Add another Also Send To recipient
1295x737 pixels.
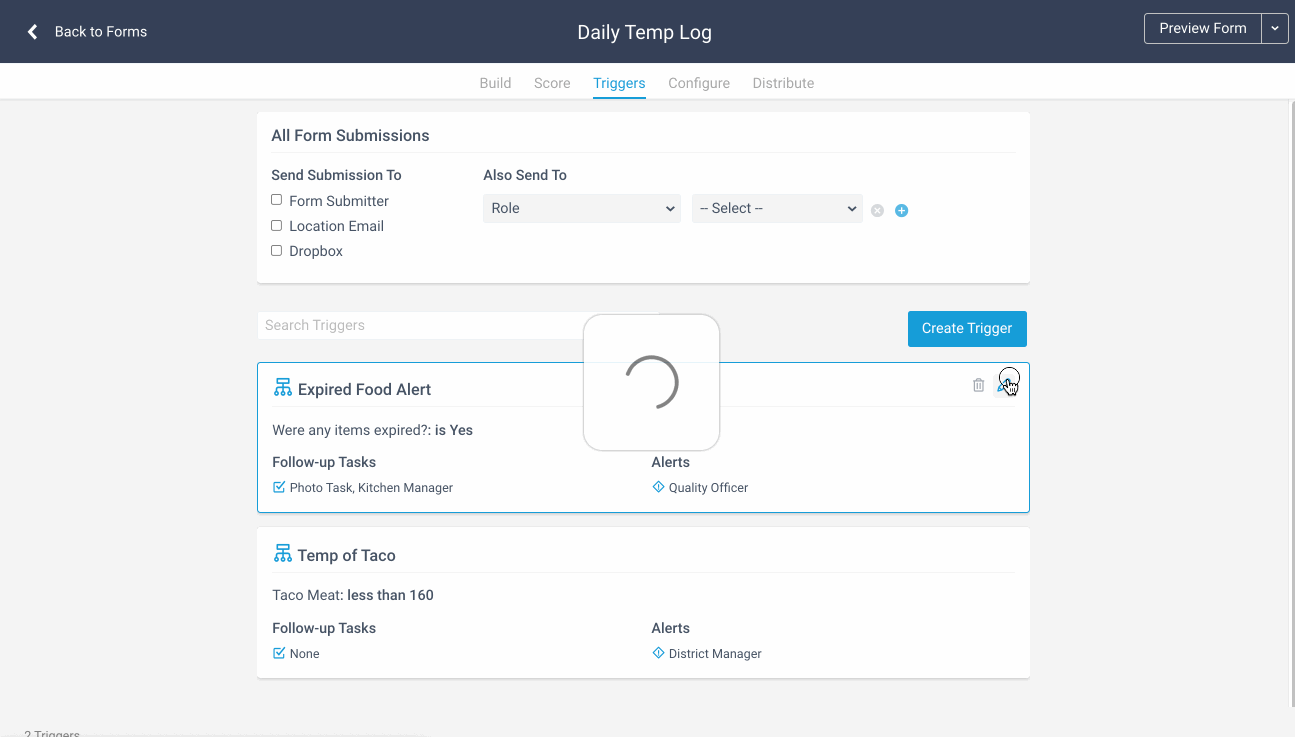[x=901, y=210]
